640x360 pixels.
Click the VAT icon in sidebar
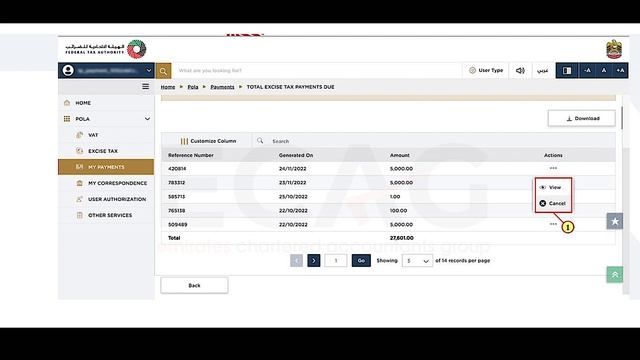(x=80, y=135)
